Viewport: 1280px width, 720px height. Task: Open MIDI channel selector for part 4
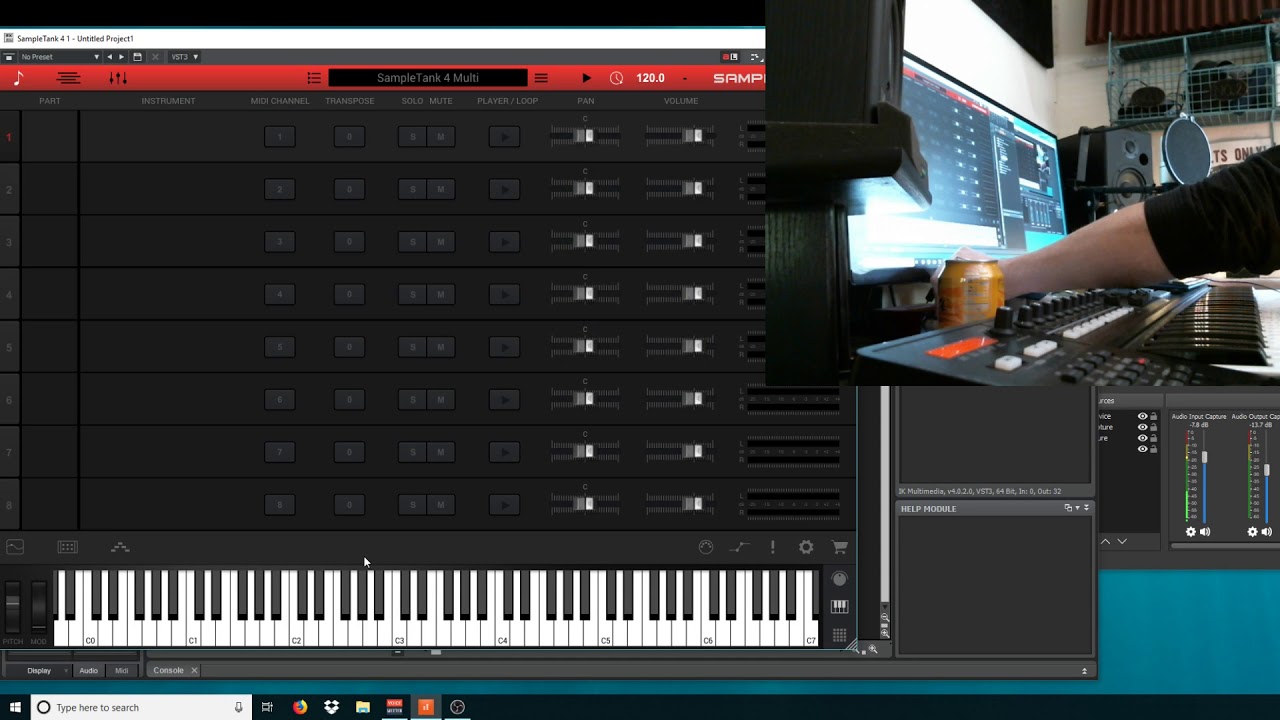pyautogui.click(x=280, y=294)
